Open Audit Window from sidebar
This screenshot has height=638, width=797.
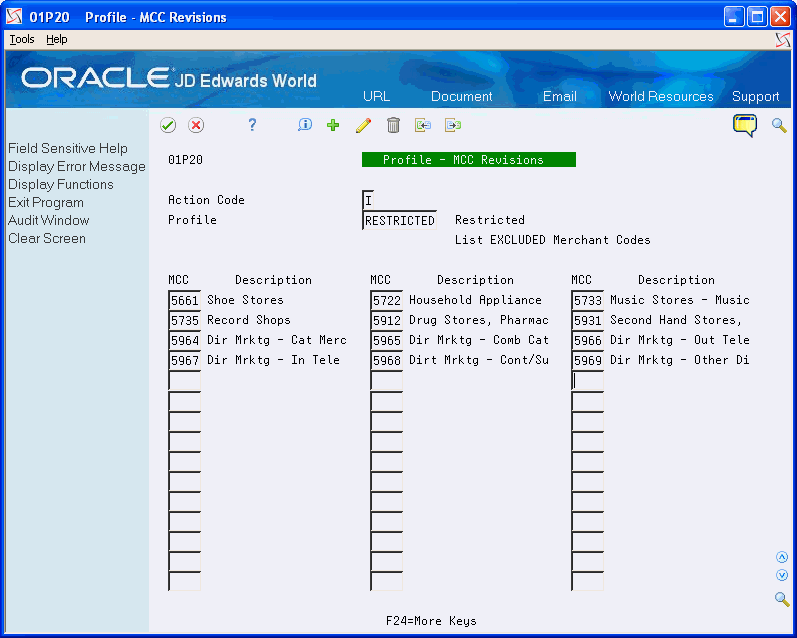coord(48,220)
